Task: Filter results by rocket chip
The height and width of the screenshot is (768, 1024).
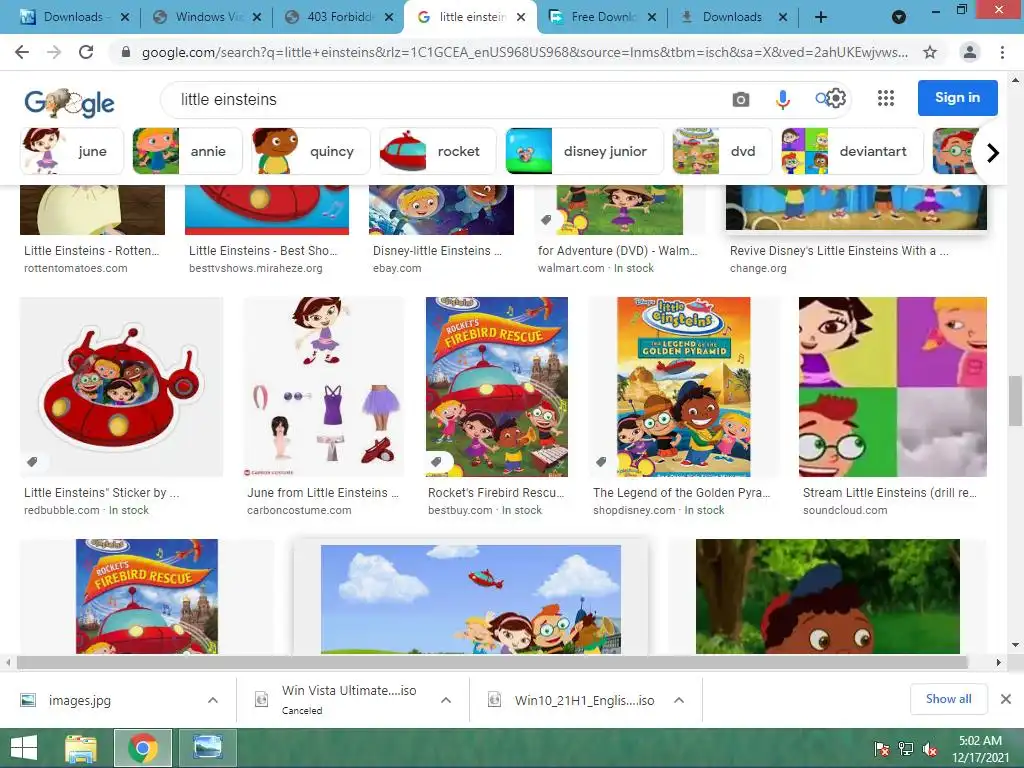Action: coord(438,152)
